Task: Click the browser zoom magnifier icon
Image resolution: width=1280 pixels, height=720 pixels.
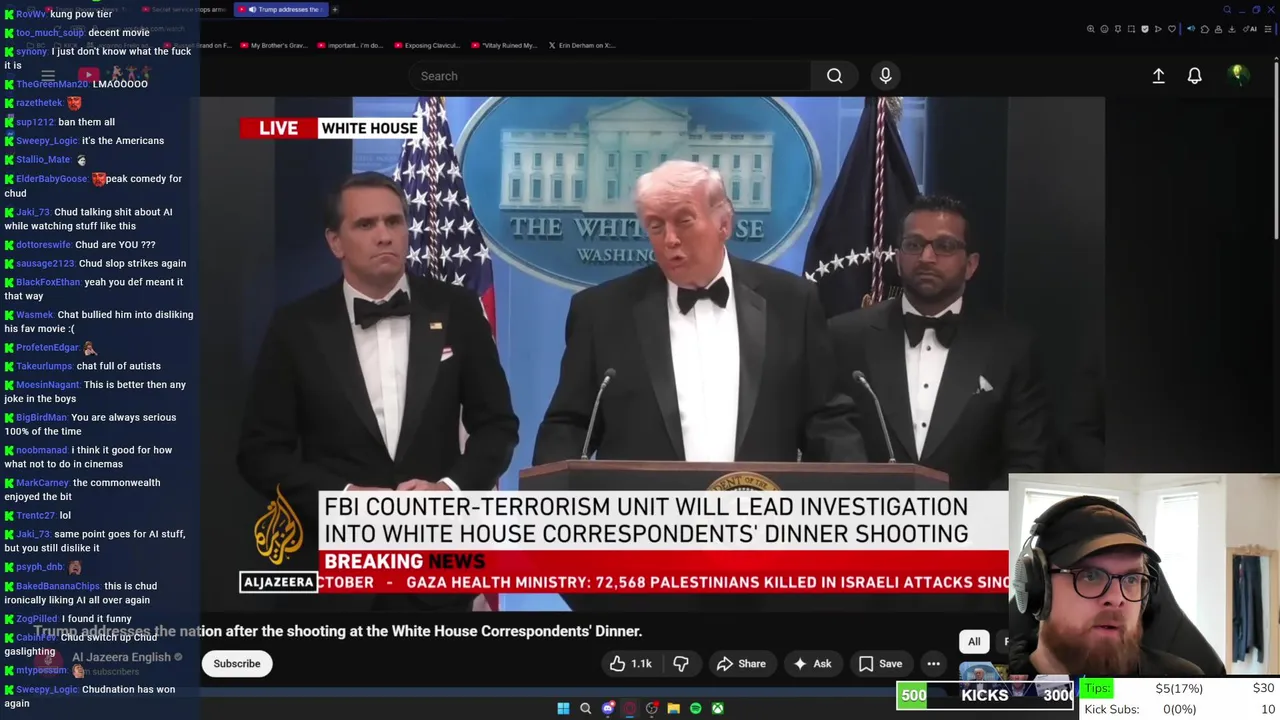Action: pyautogui.click(x=1091, y=29)
